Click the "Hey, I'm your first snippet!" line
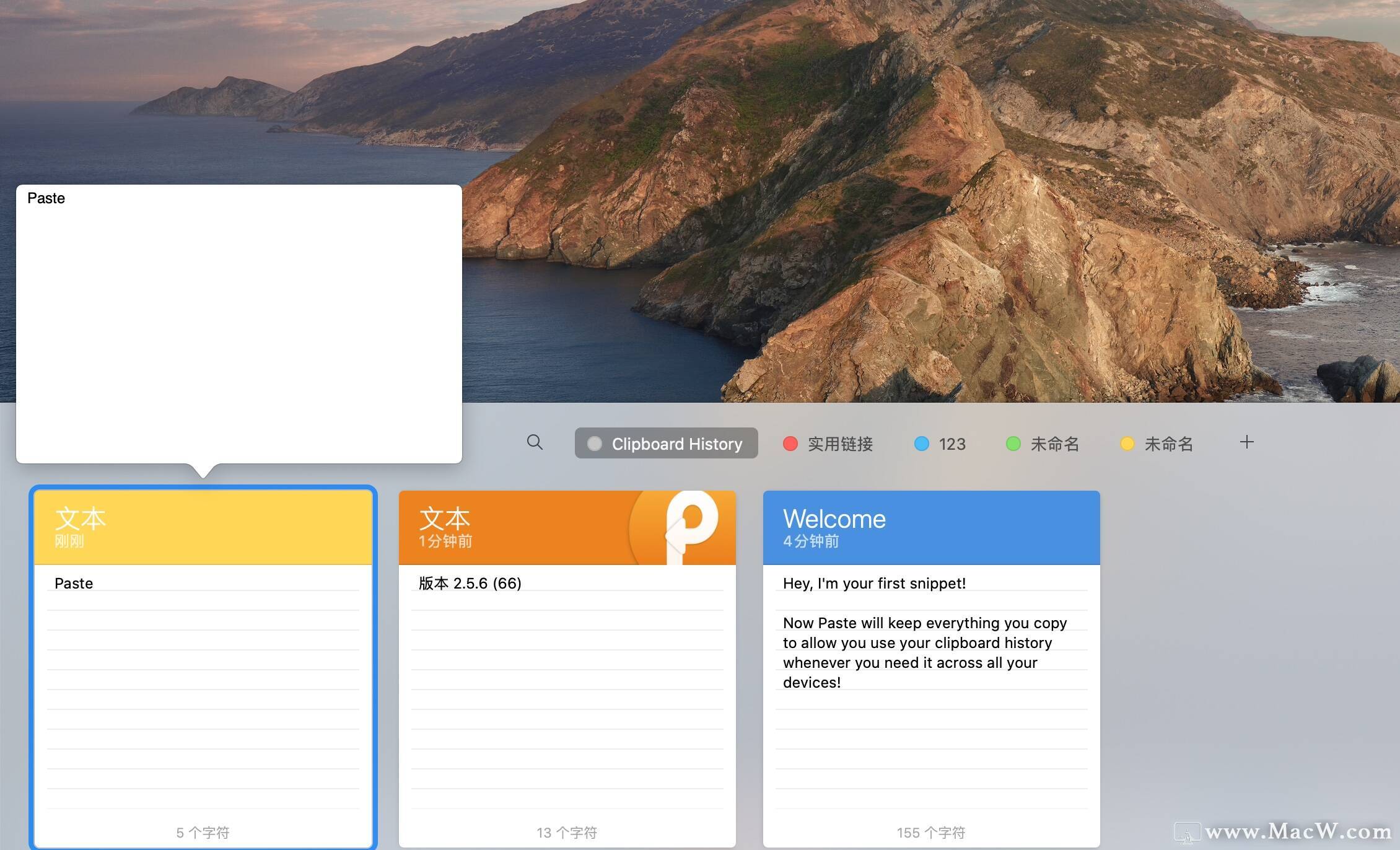Image resolution: width=1400 pixels, height=850 pixels. [874, 584]
